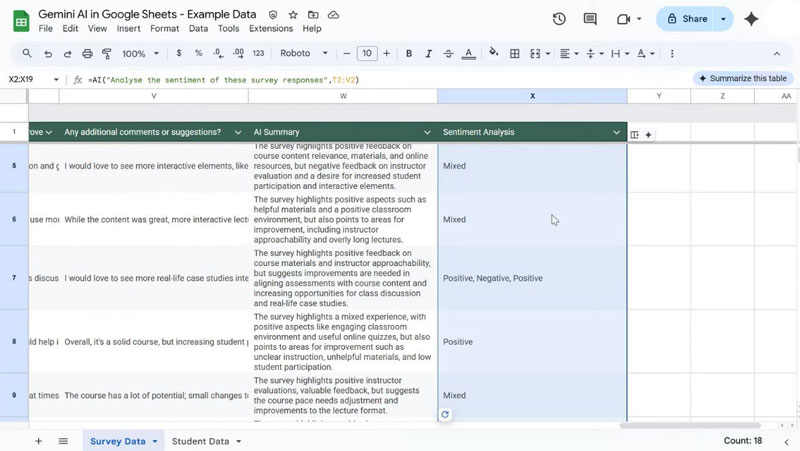Open version history clock icon
The width and height of the screenshot is (800, 451).
click(x=559, y=19)
